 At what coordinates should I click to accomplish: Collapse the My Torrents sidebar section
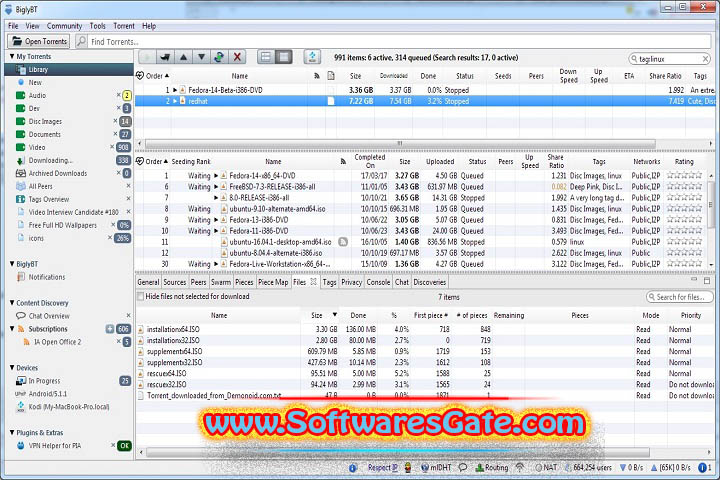click(12, 56)
